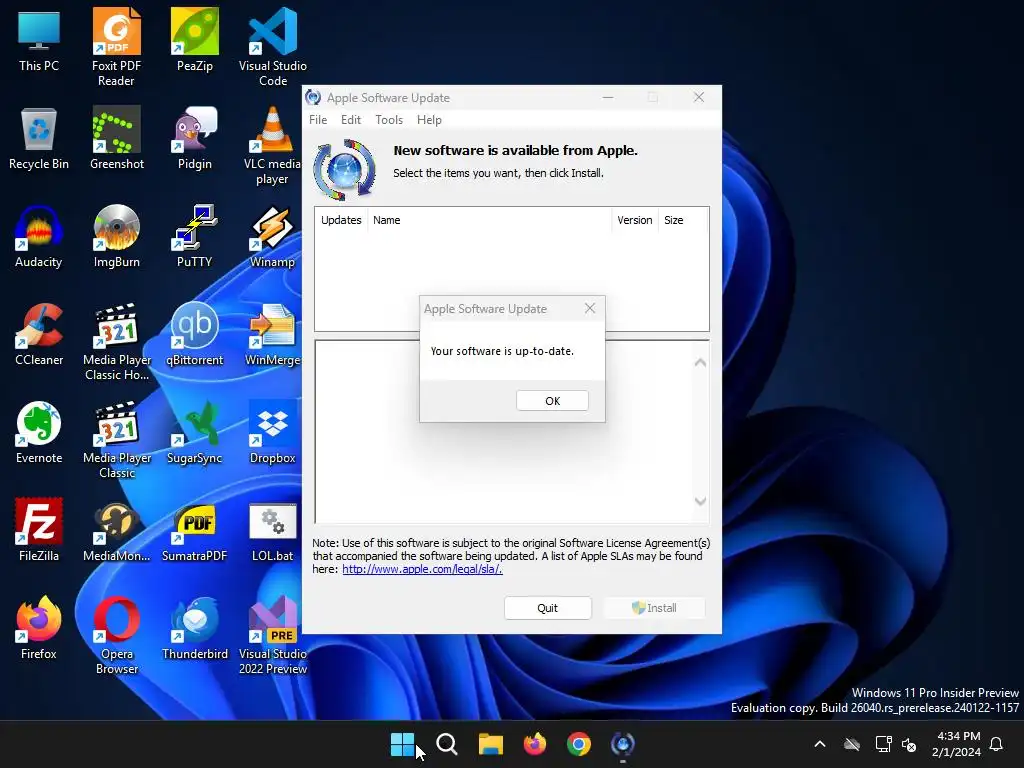Select the Visual Studio Code icon
The height and width of the screenshot is (768, 1024).
click(x=272, y=47)
